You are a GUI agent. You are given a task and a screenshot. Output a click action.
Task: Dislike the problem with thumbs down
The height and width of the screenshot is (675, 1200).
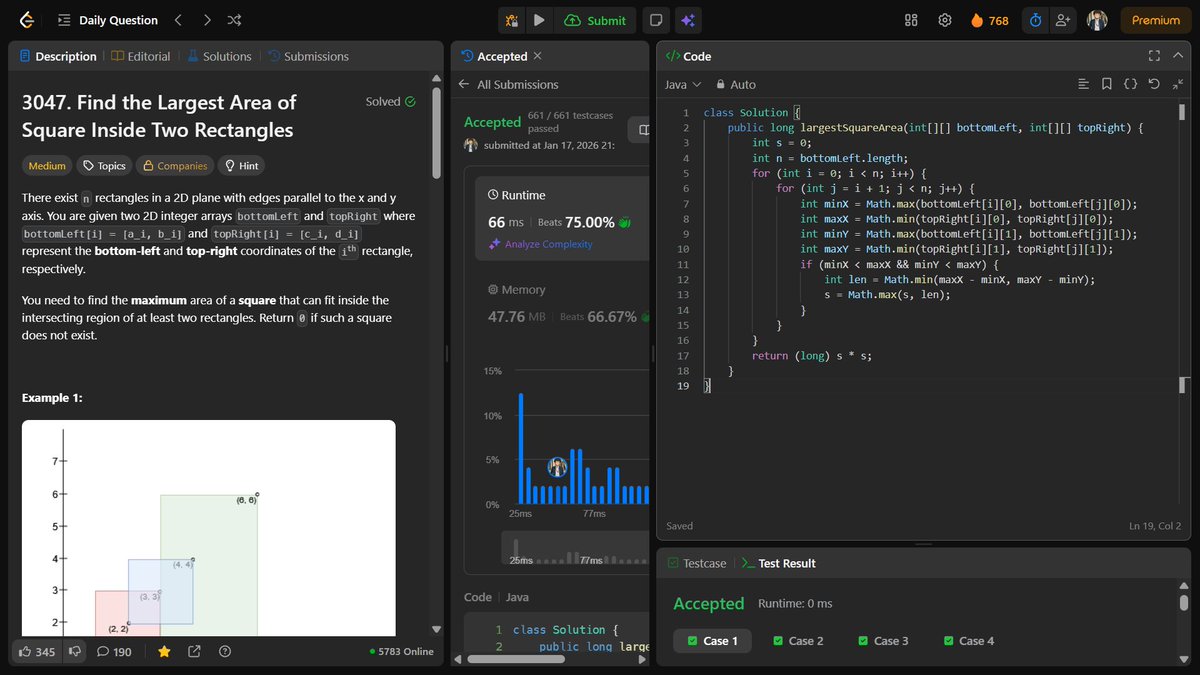74,651
